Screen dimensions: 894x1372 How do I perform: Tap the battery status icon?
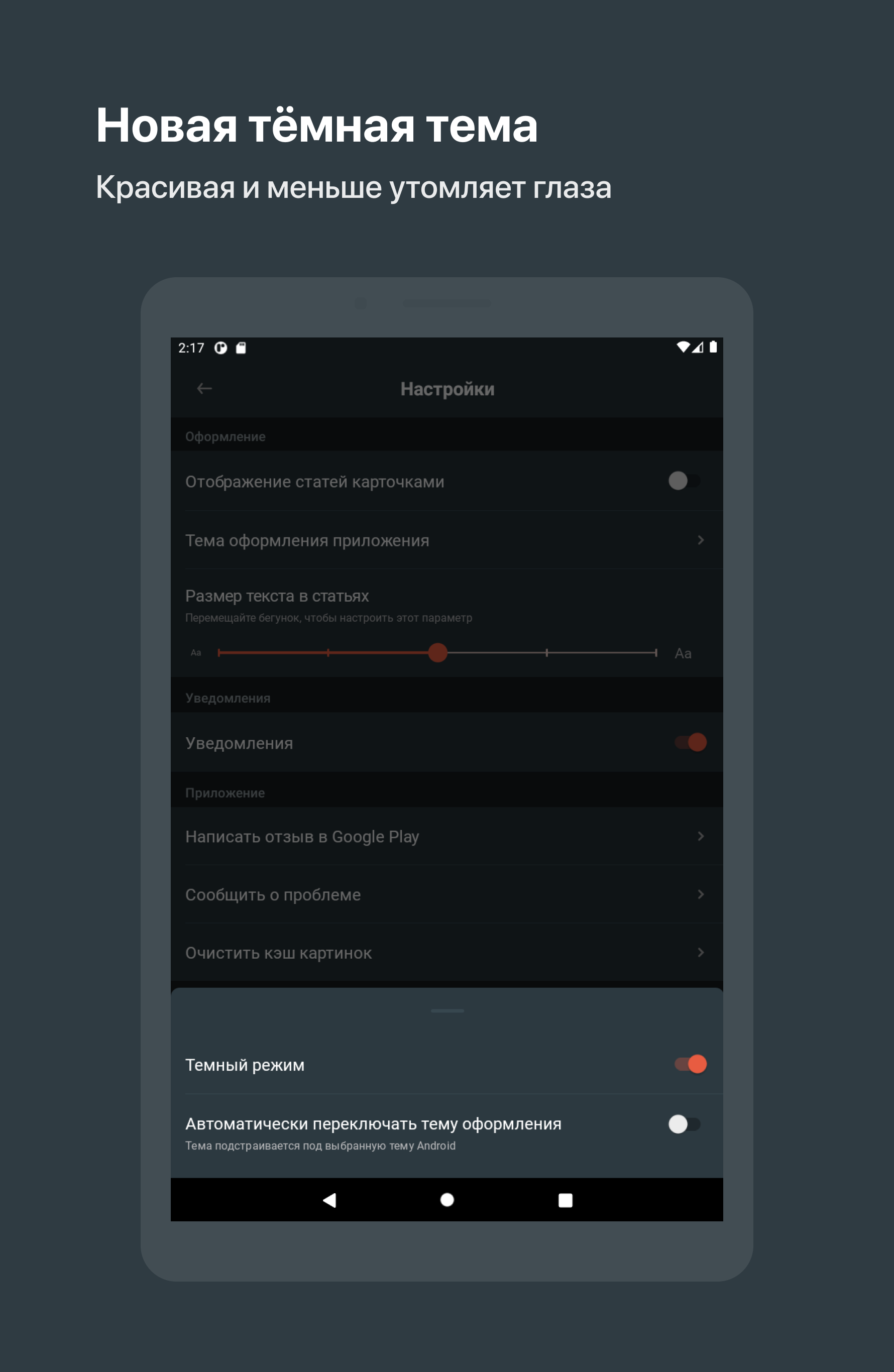tap(713, 347)
